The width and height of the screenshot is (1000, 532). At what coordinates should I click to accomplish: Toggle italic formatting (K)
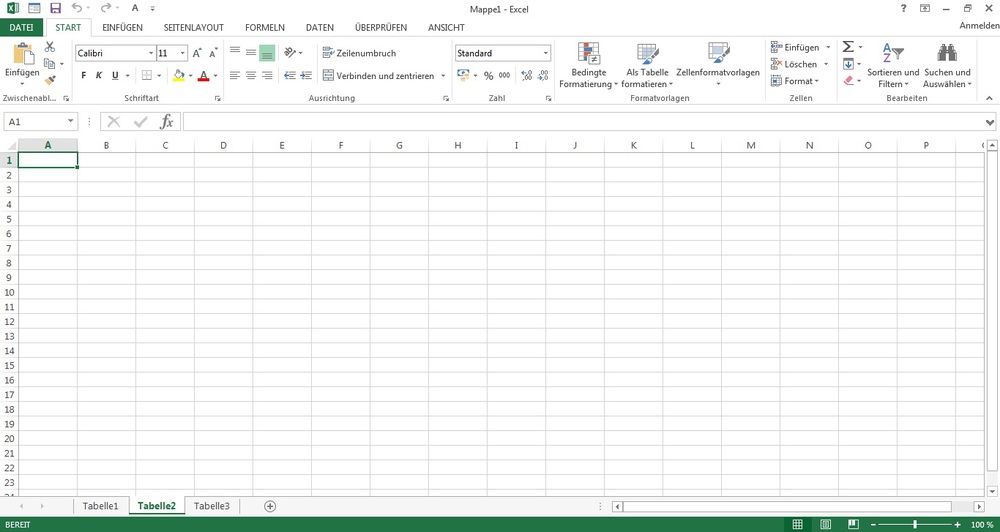(99, 76)
